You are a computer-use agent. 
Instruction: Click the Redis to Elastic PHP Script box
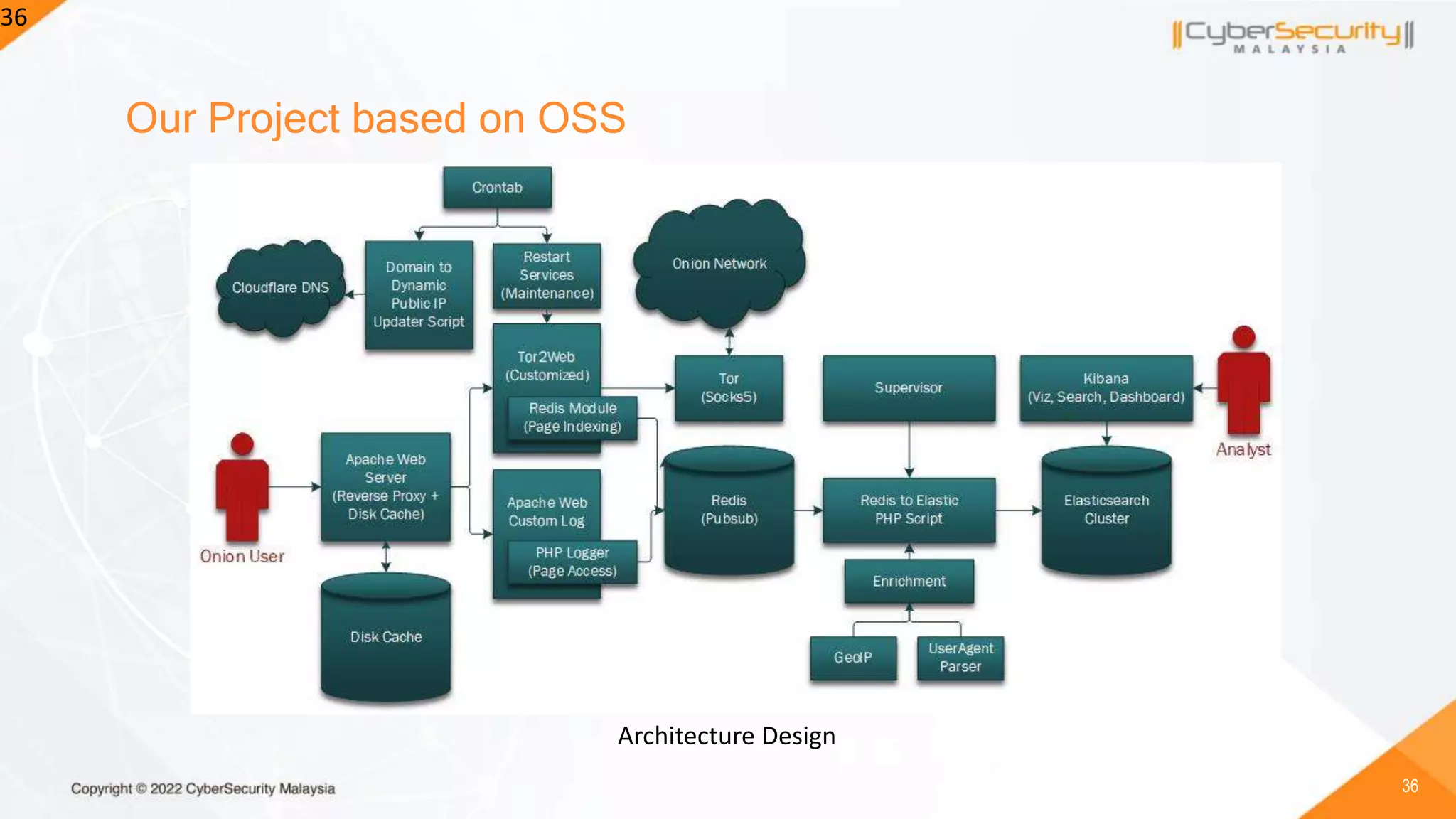[909, 510]
